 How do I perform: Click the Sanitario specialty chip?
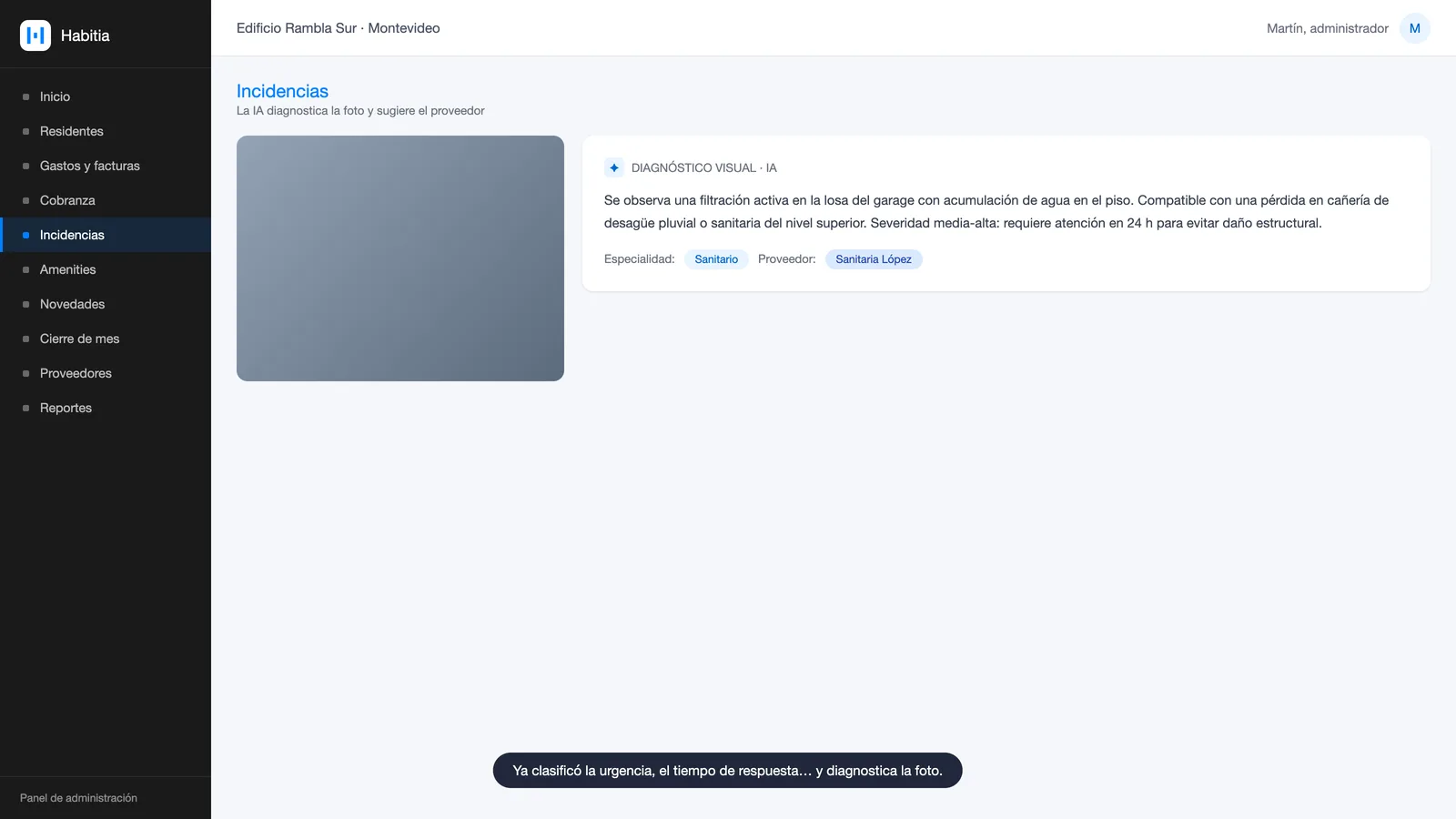(716, 259)
